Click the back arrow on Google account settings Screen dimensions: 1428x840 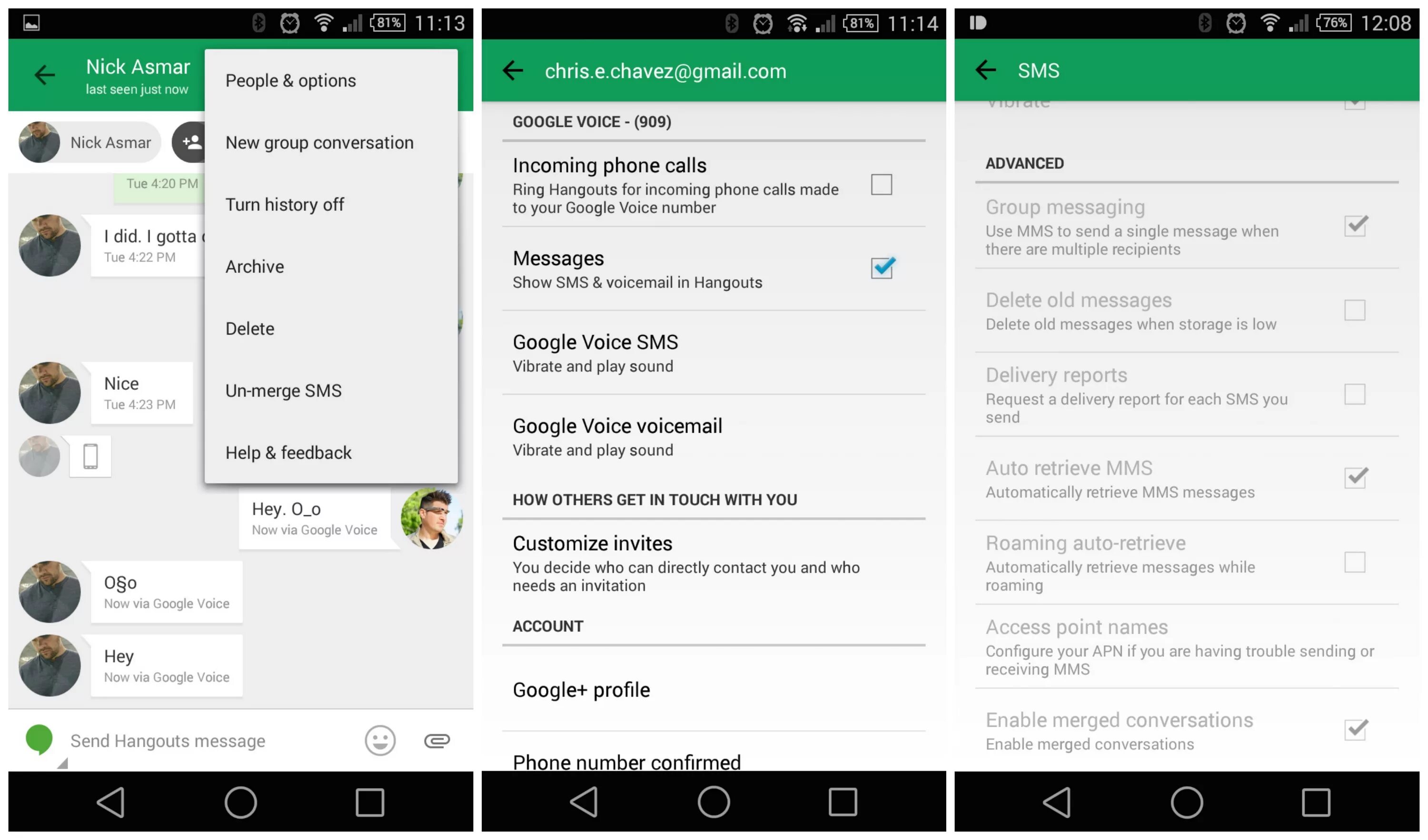(516, 70)
